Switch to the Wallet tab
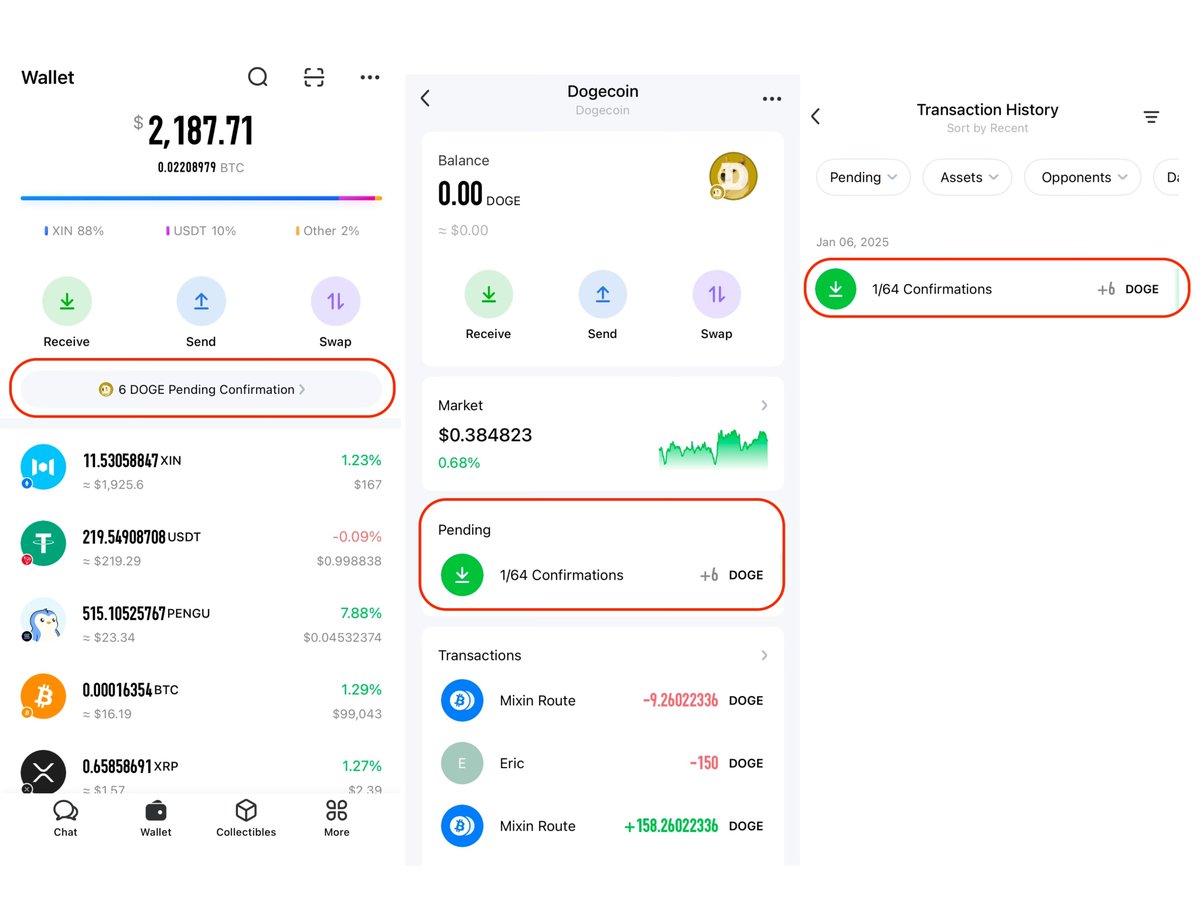This screenshot has width=1200, height=900. click(156, 817)
